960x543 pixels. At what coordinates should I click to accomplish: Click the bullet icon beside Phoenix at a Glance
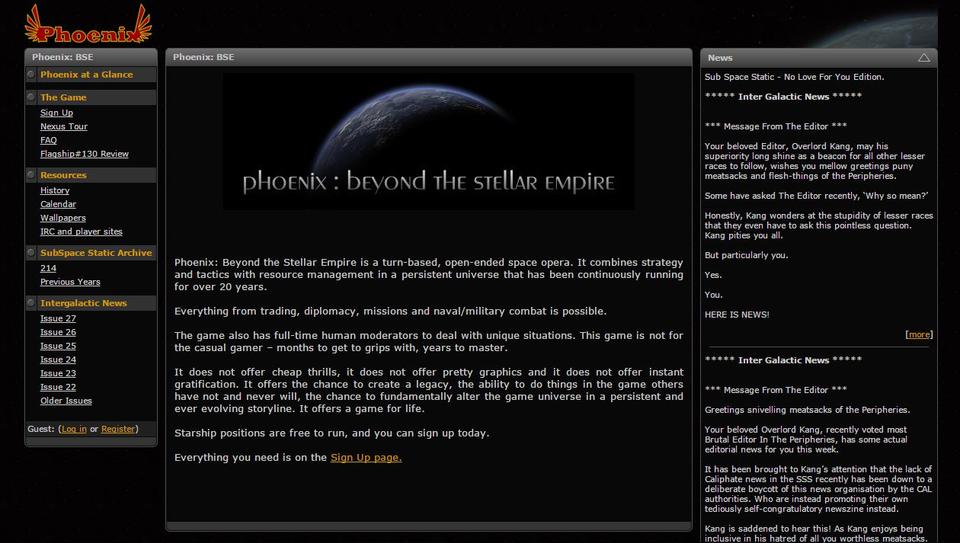pyautogui.click(x=32, y=74)
